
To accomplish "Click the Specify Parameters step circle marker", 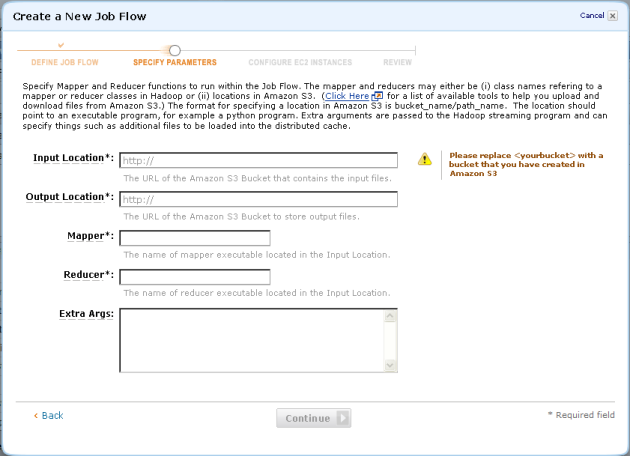I will click(x=174, y=50).
